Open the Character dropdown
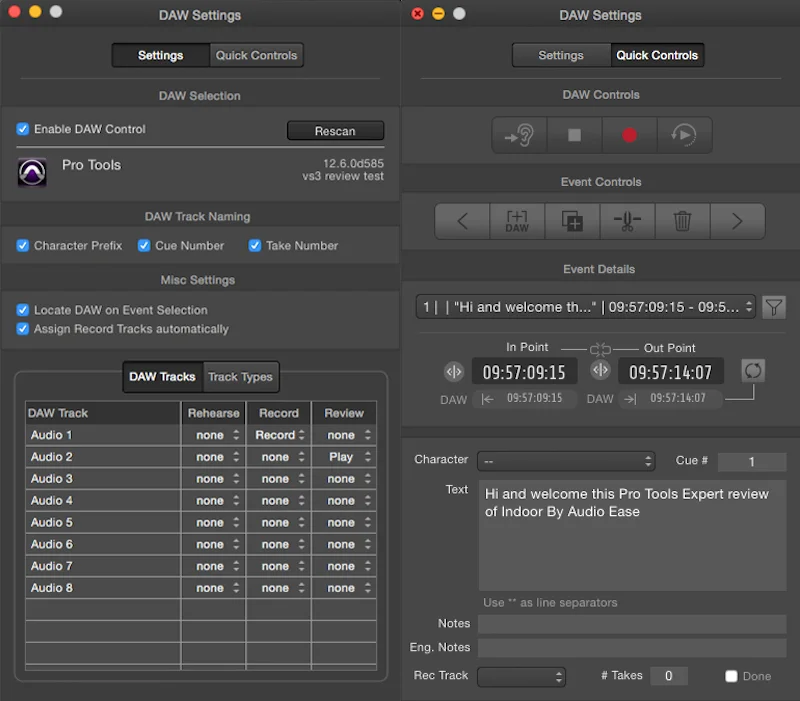The image size is (800, 701). coord(566,462)
